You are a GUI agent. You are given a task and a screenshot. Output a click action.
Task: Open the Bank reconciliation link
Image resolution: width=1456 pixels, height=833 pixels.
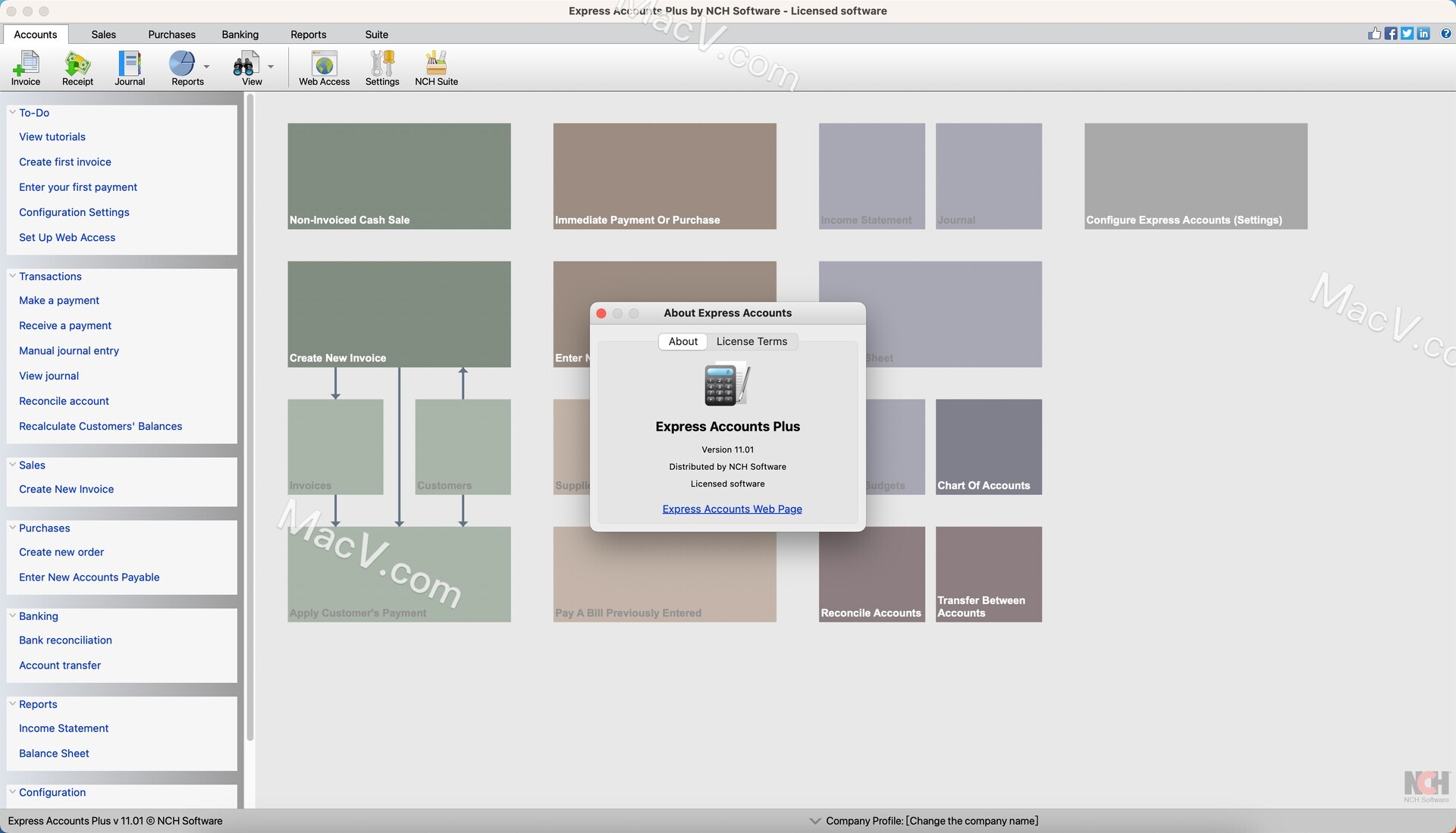click(x=65, y=640)
